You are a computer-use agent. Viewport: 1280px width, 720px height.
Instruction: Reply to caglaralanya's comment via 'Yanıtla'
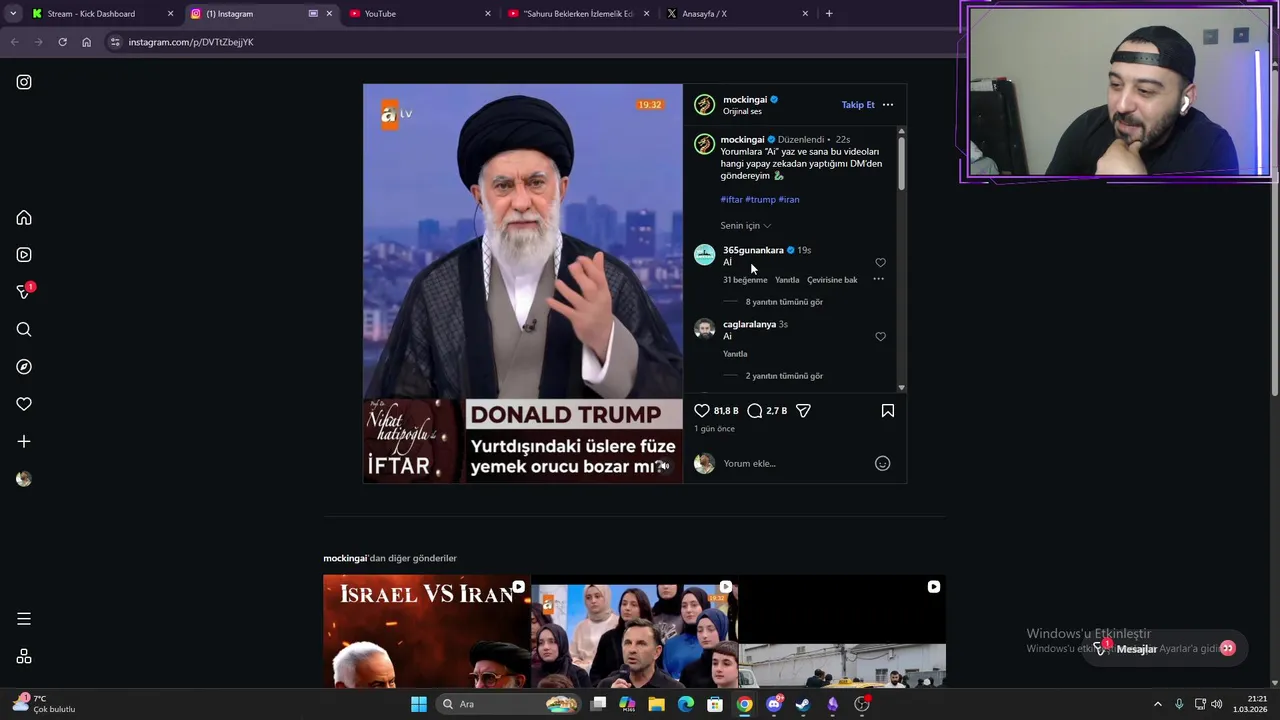(735, 354)
